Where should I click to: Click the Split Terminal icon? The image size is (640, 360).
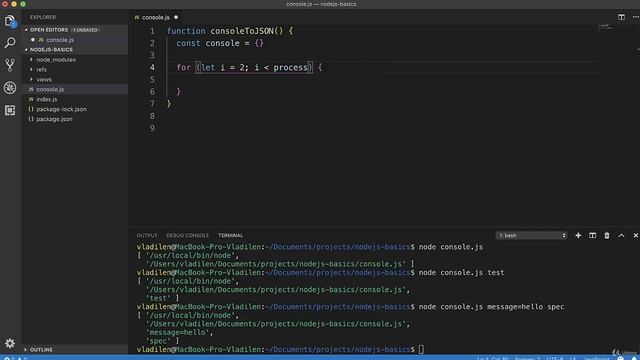pos(592,236)
